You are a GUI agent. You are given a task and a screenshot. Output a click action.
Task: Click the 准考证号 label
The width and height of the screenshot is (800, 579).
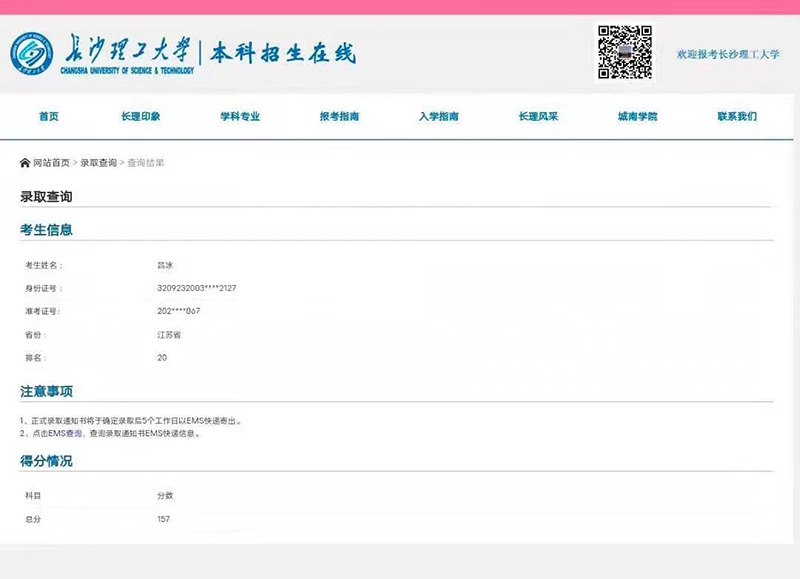[43, 311]
